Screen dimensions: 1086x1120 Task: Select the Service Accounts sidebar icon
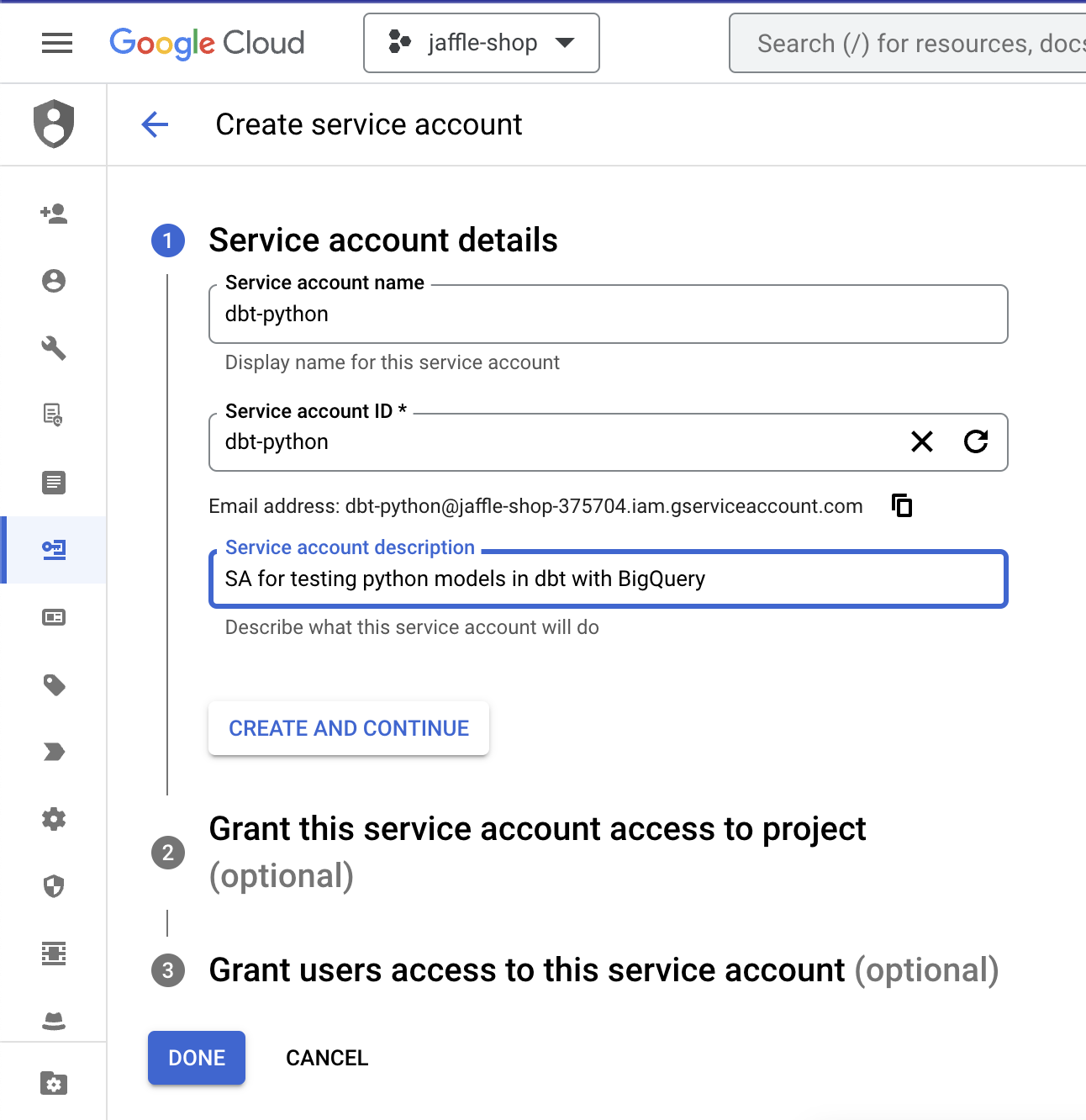54,550
